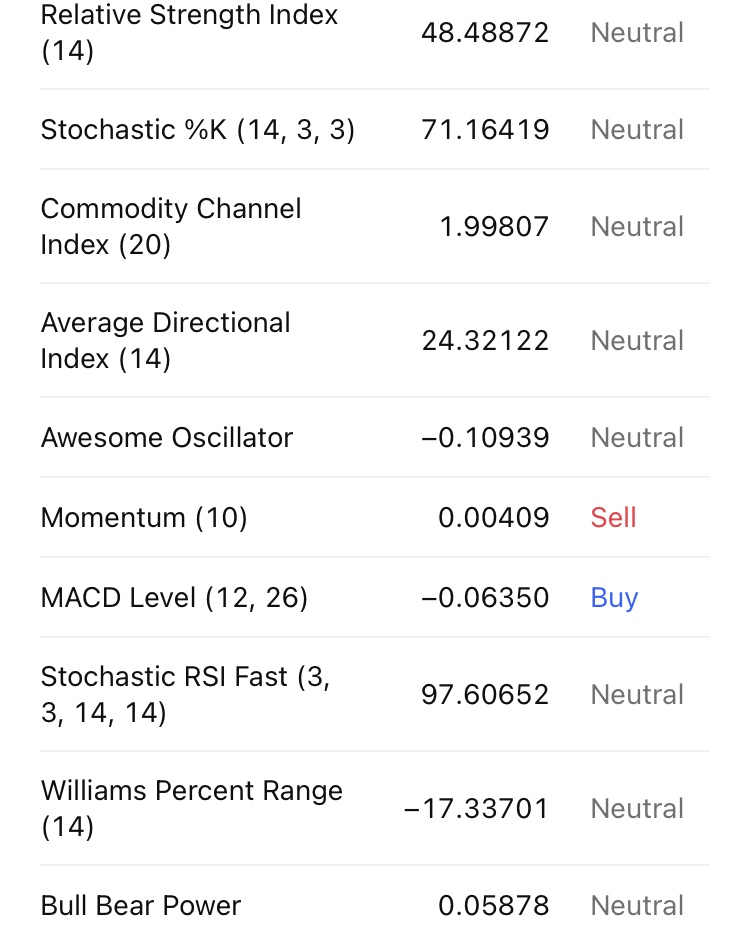Select the RSI value 48.48872
Image resolution: width=750 pixels, height=942 pixels.
485,32
